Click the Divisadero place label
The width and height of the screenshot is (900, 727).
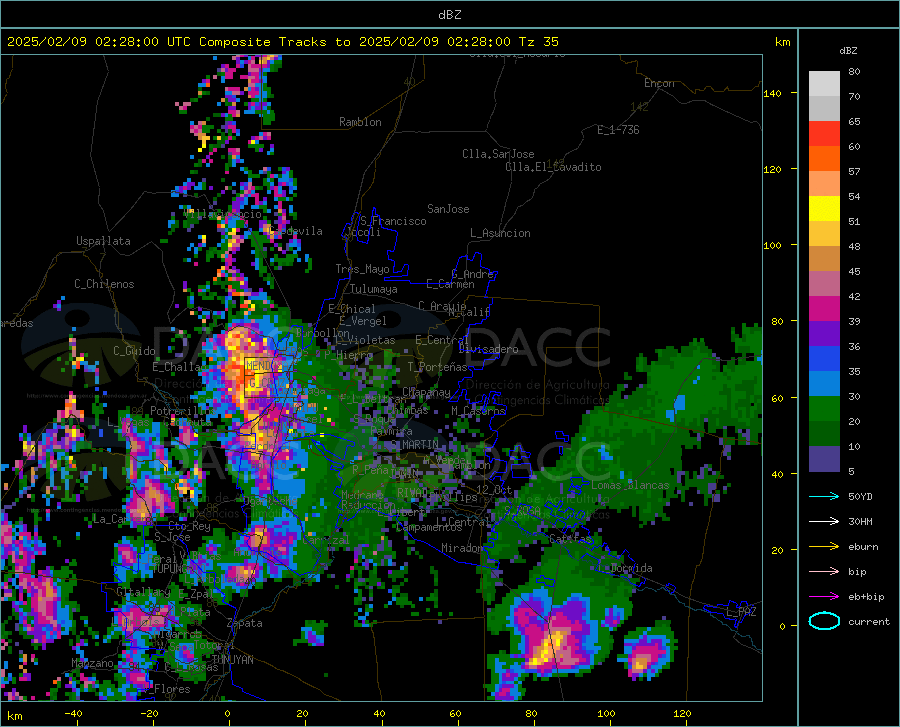pyautogui.click(x=488, y=349)
